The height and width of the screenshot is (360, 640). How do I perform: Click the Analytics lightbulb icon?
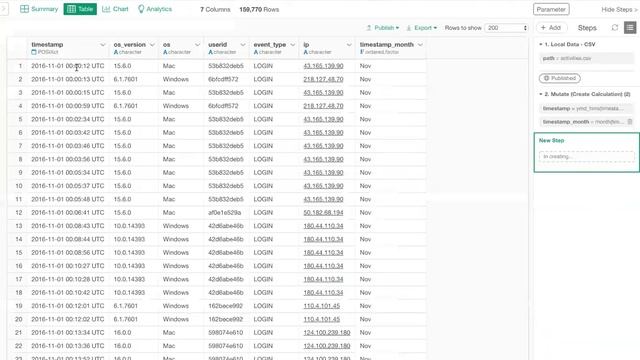click(x=141, y=9)
